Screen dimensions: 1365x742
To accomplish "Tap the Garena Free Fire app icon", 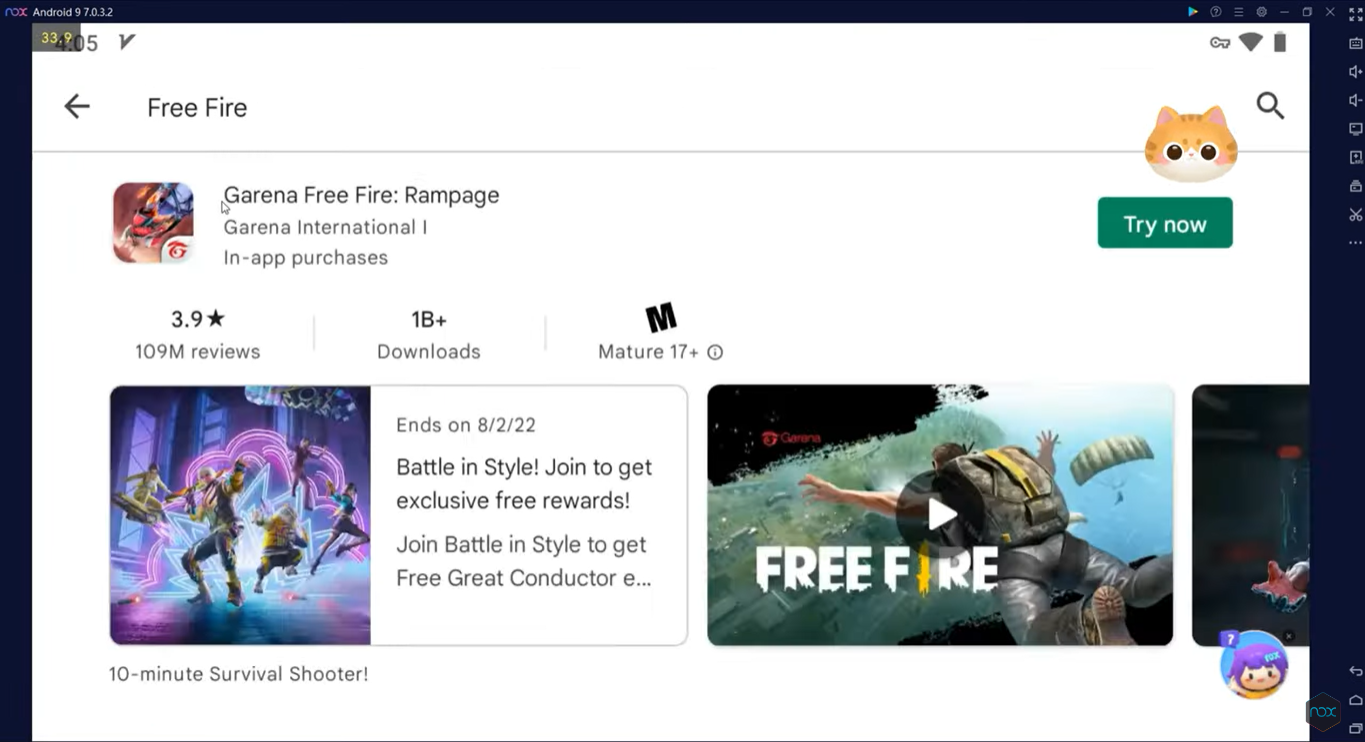I will click(x=153, y=223).
